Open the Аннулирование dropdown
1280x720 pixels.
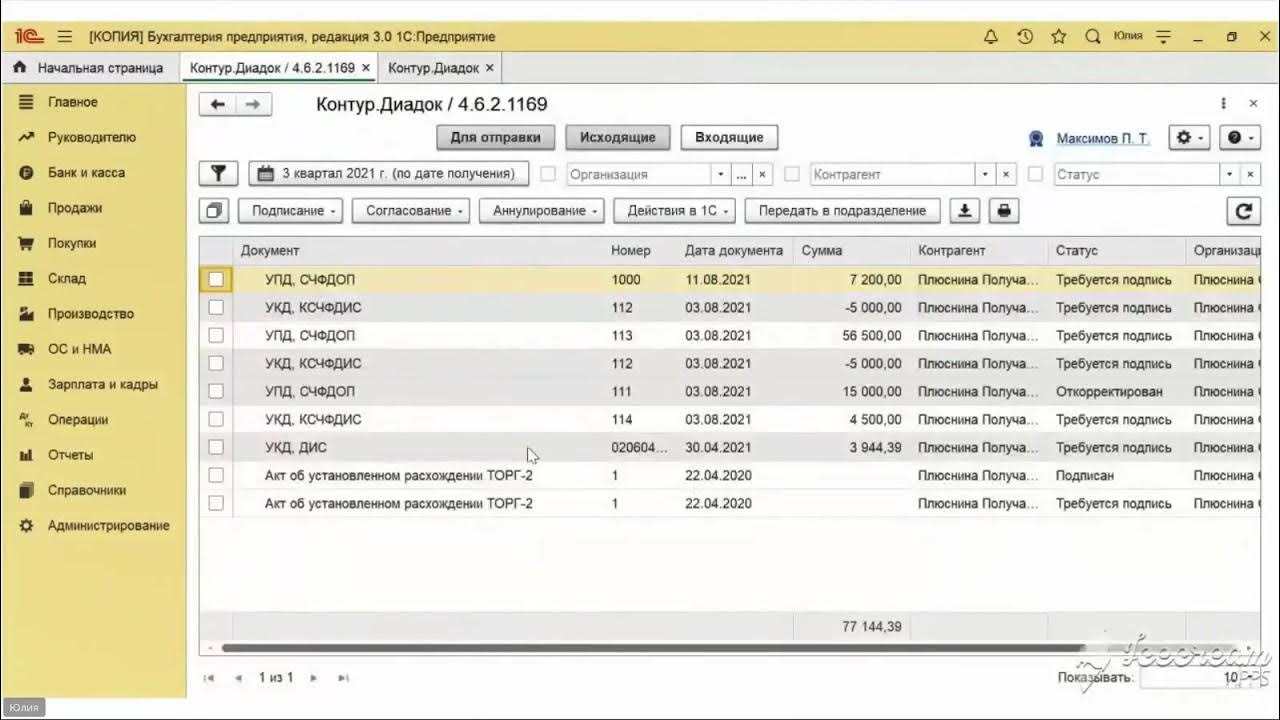click(541, 211)
